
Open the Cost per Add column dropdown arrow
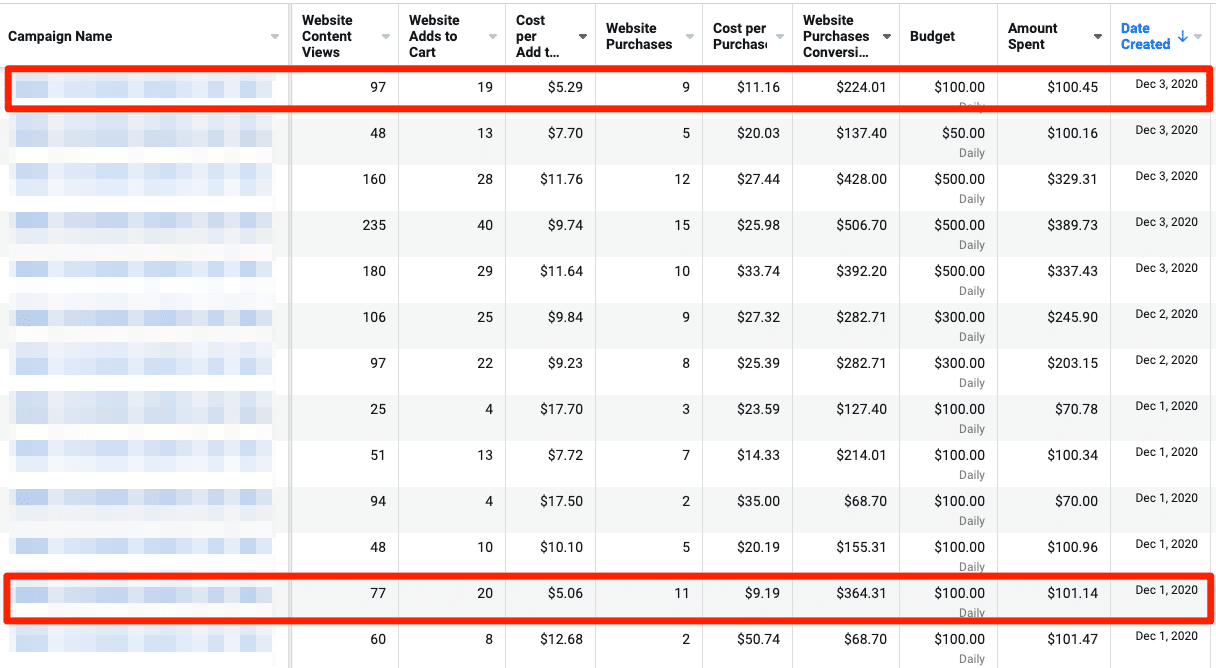point(583,37)
